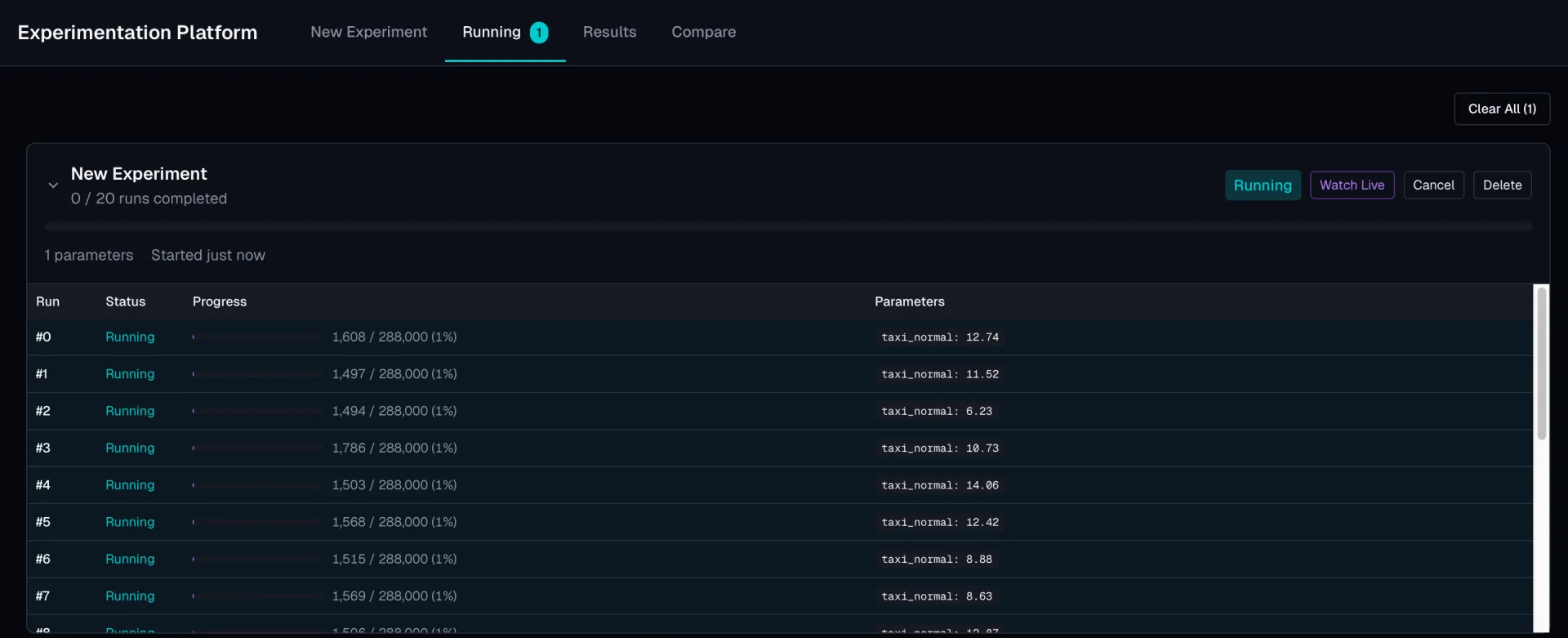Delete the New Experiment entry
This screenshot has width=1568, height=638.
tap(1502, 185)
